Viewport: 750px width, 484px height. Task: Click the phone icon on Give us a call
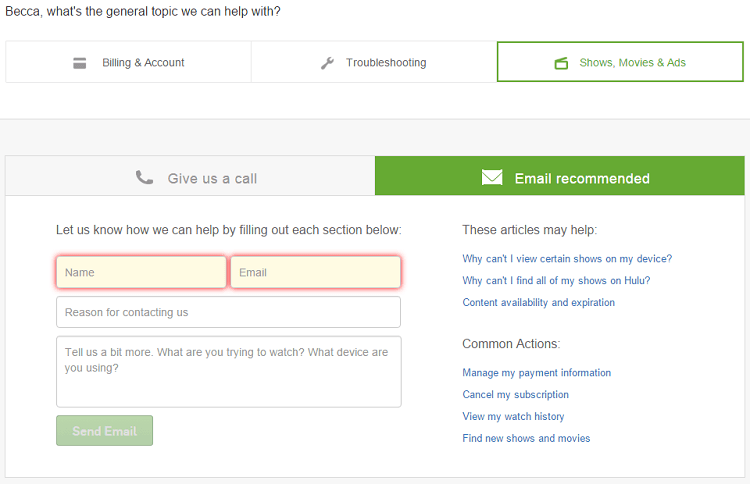pyautogui.click(x=144, y=177)
